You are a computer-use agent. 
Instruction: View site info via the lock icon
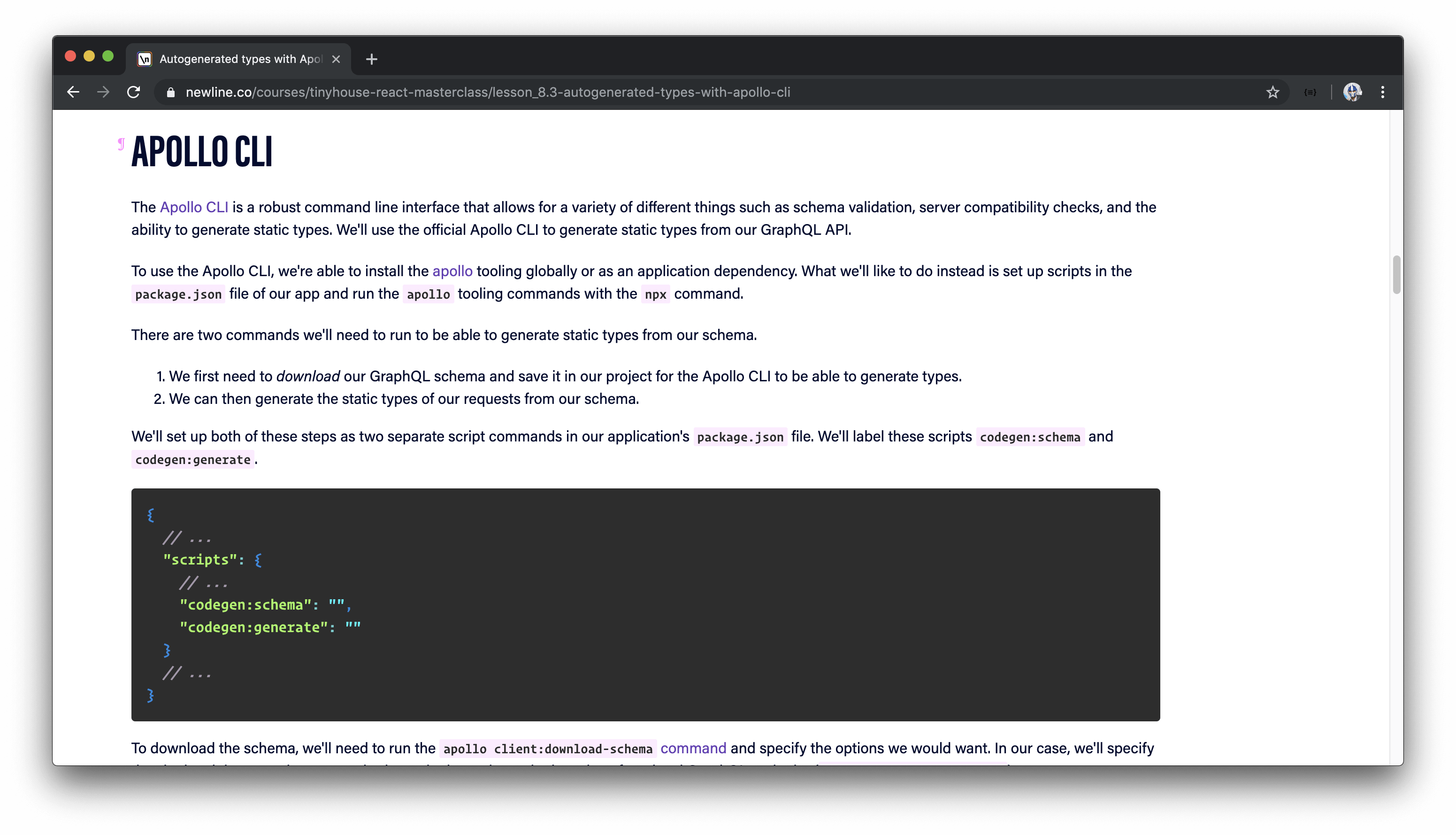click(170, 93)
